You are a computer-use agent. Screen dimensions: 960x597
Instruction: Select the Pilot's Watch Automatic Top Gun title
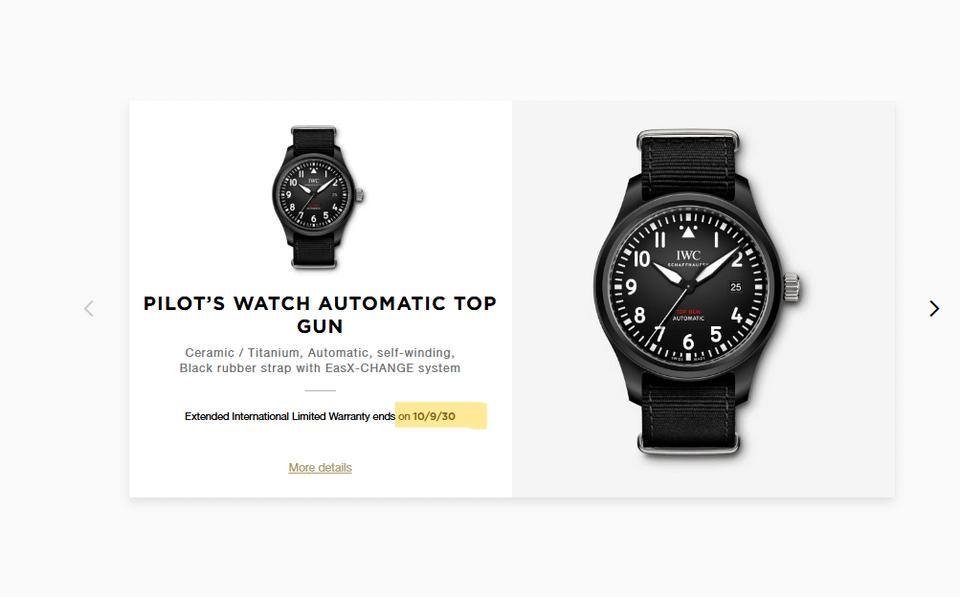point(320,314)
